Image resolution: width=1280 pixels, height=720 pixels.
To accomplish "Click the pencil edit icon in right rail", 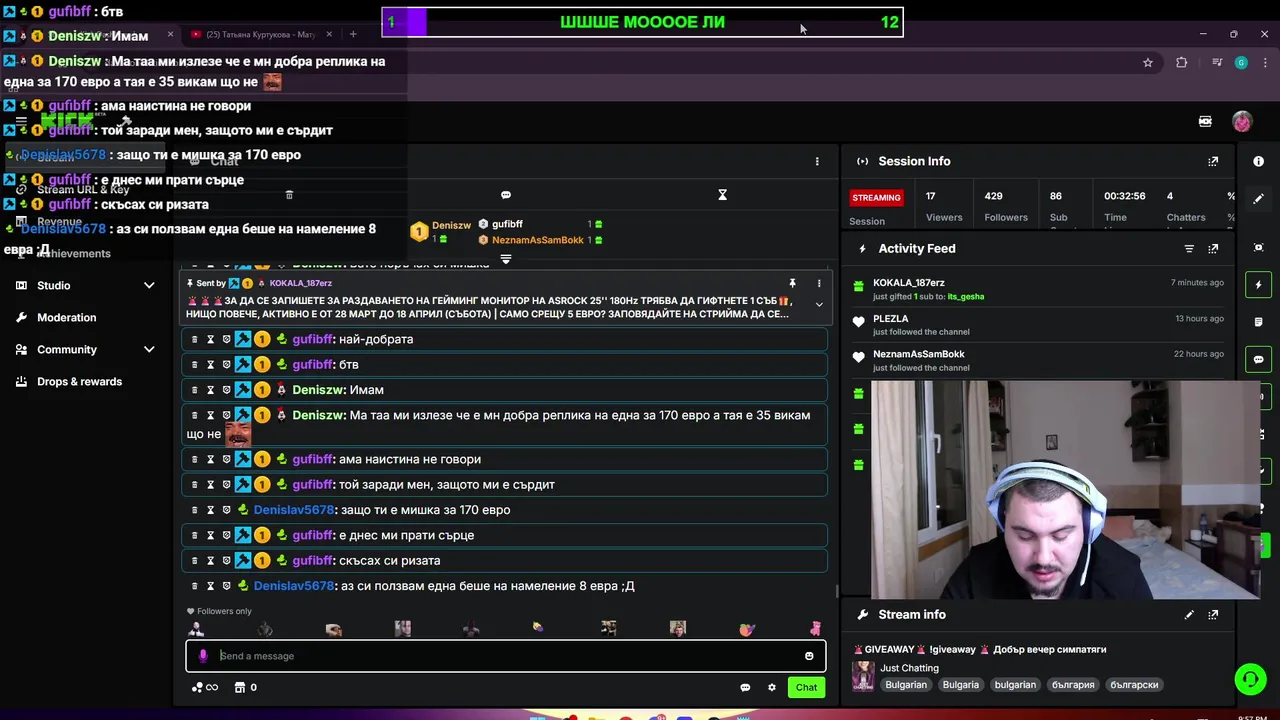I will tap(1258, 198).
